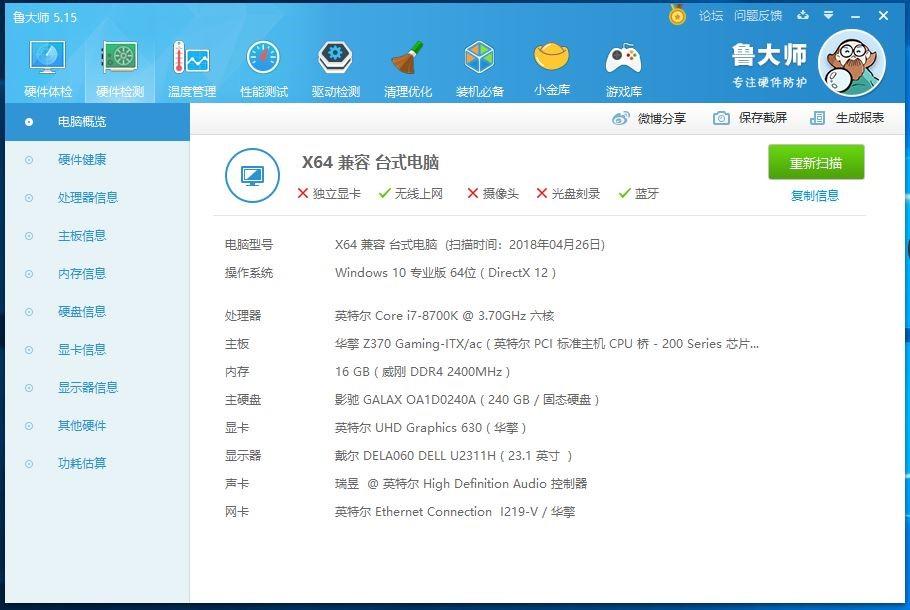Click 无线上网 status indicator

(411, 193)
